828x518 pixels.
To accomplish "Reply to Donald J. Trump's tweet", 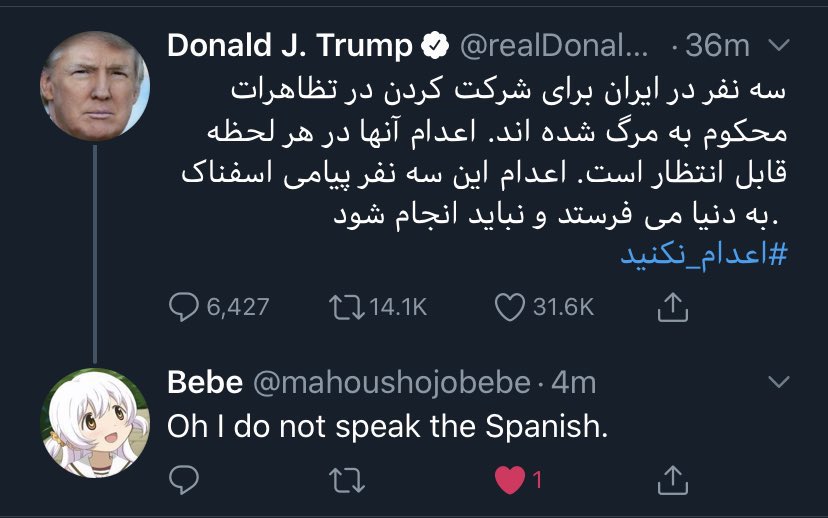I will (184, 307).
